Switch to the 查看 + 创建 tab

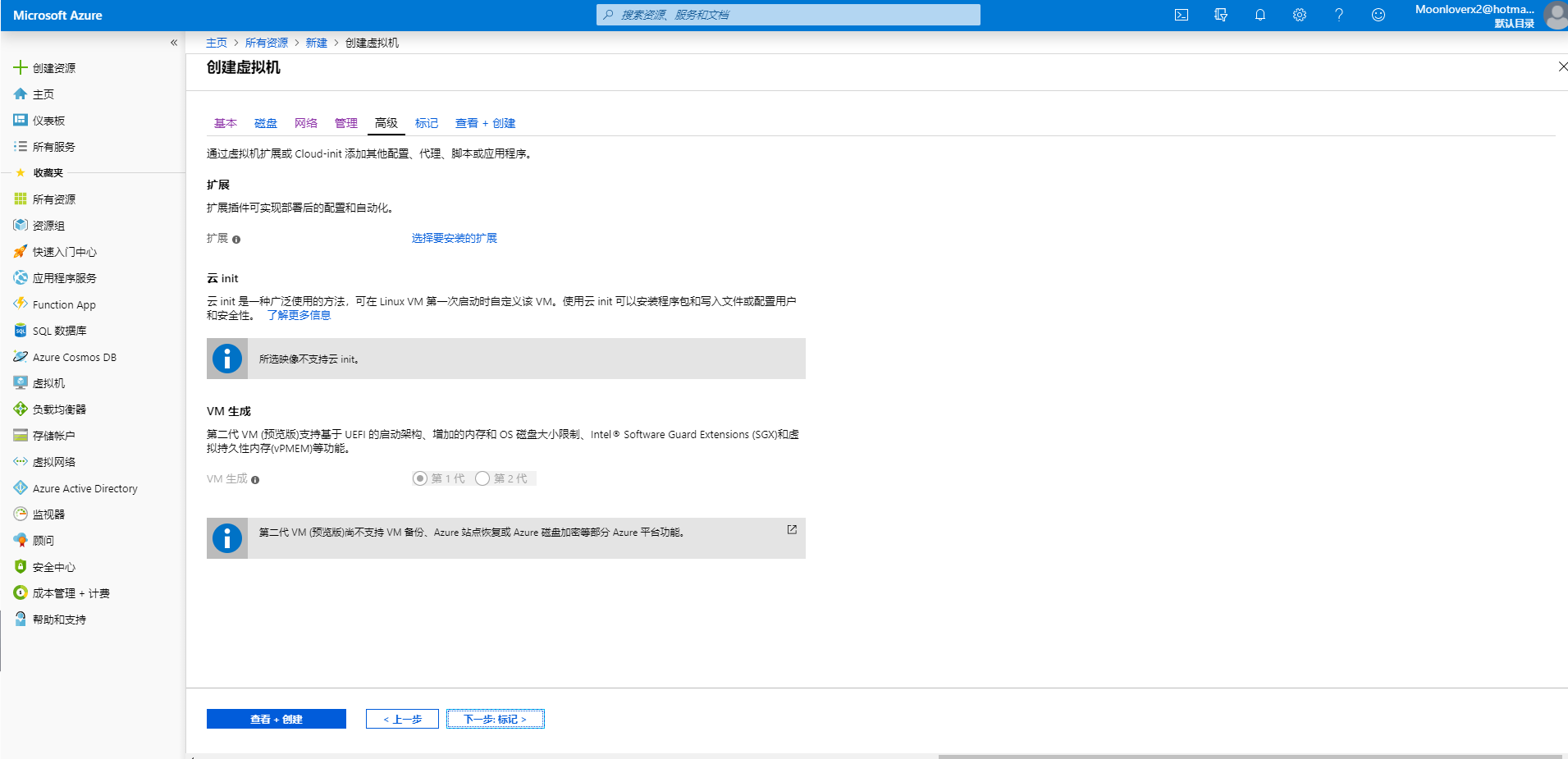click(x=486, y=123)
